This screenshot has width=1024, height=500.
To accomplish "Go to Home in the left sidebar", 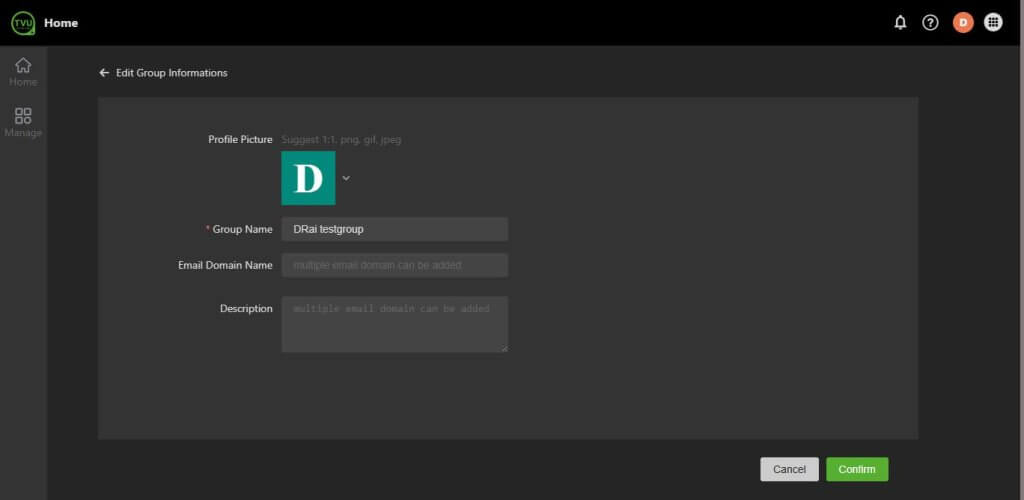I will click(23, 72).
